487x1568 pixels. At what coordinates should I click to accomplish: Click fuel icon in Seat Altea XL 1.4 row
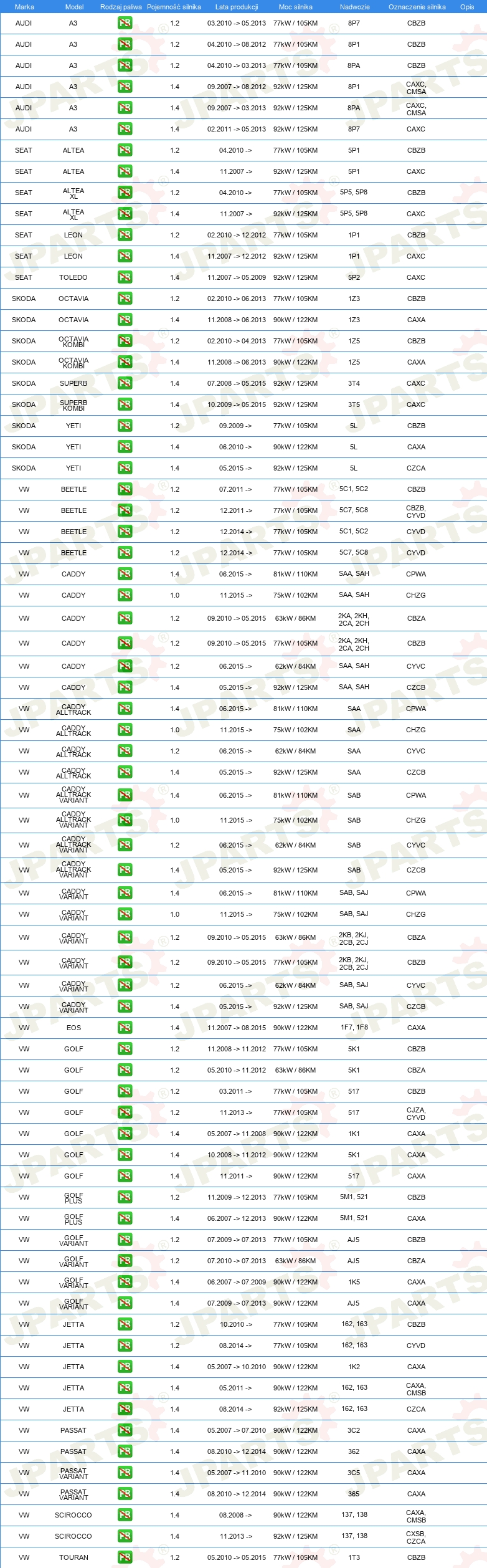(x=125, y=214)
